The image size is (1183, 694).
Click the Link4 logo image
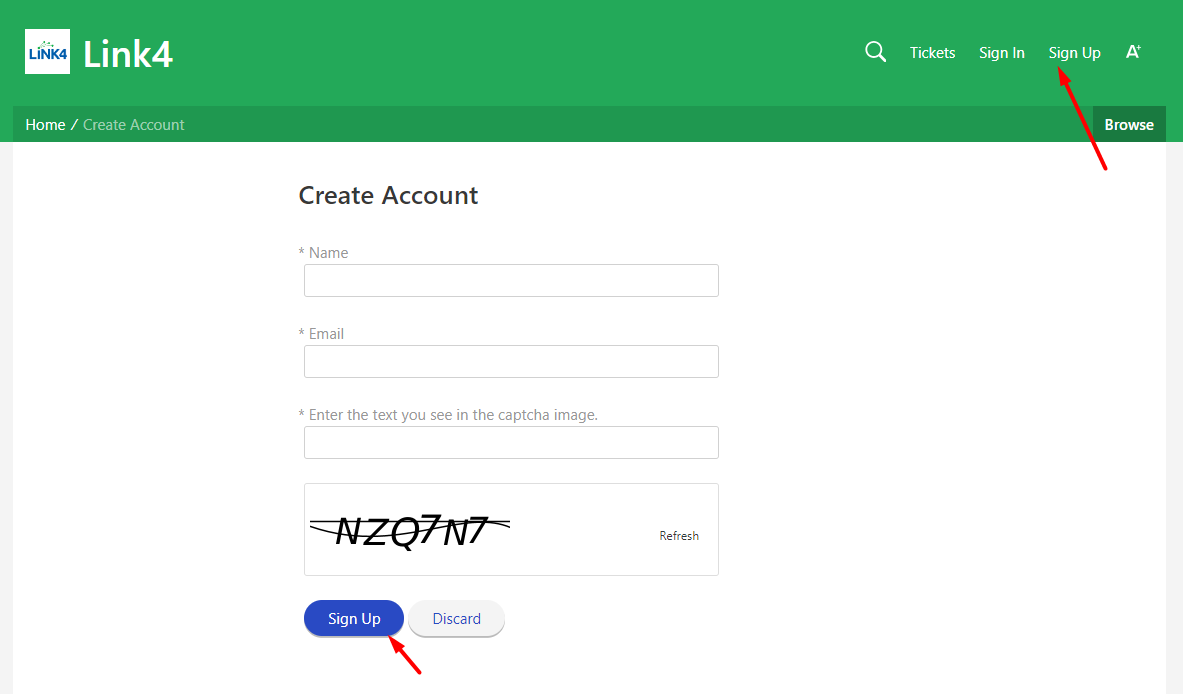click(x=47, y=52)
